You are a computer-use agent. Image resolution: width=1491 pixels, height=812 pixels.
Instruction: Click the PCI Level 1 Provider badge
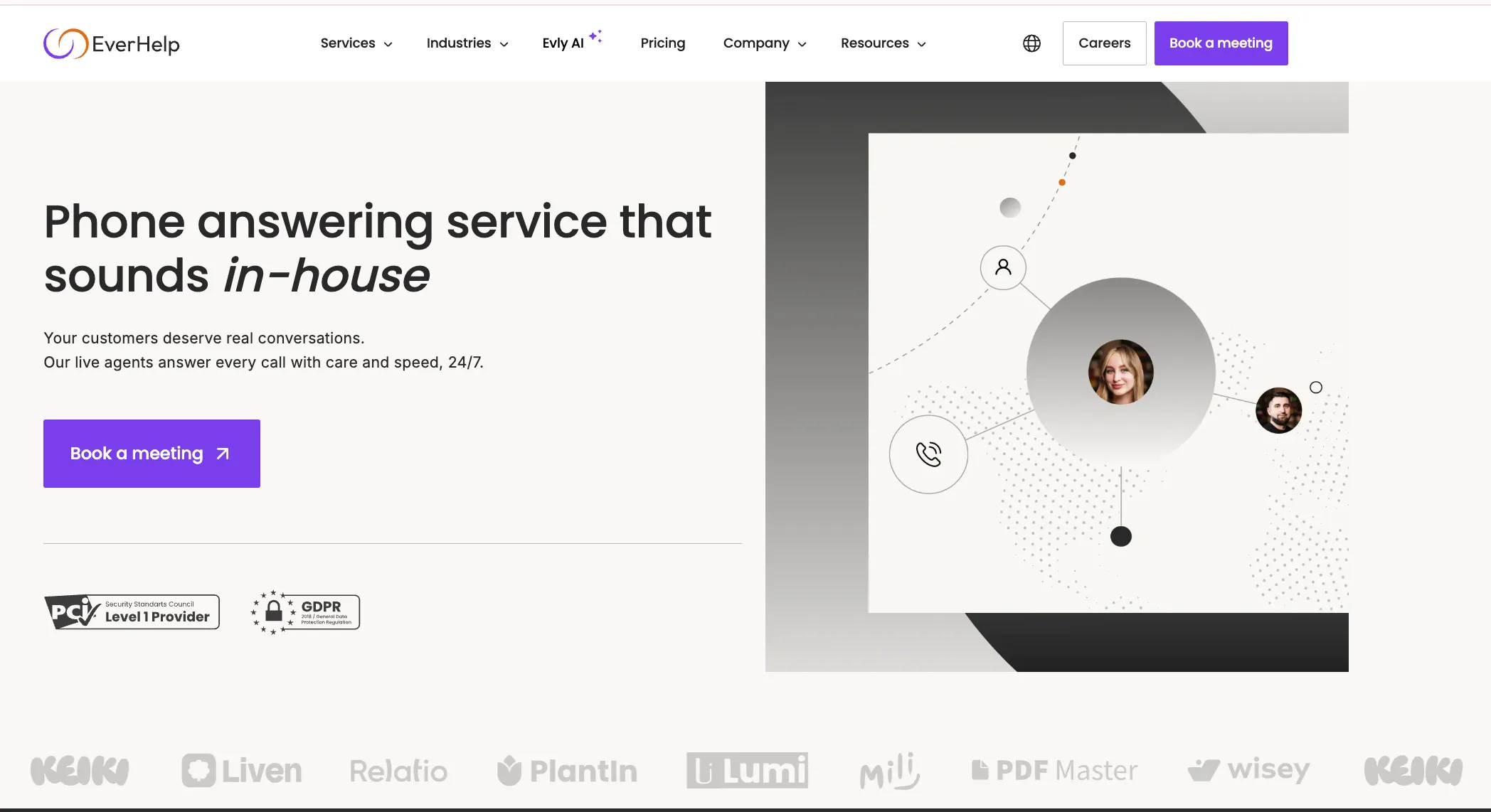click(x=132, y=611)
